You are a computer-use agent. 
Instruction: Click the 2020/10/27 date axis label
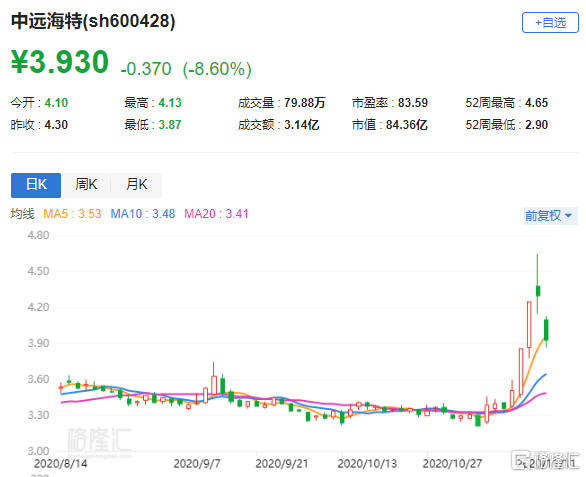(452, 464)
